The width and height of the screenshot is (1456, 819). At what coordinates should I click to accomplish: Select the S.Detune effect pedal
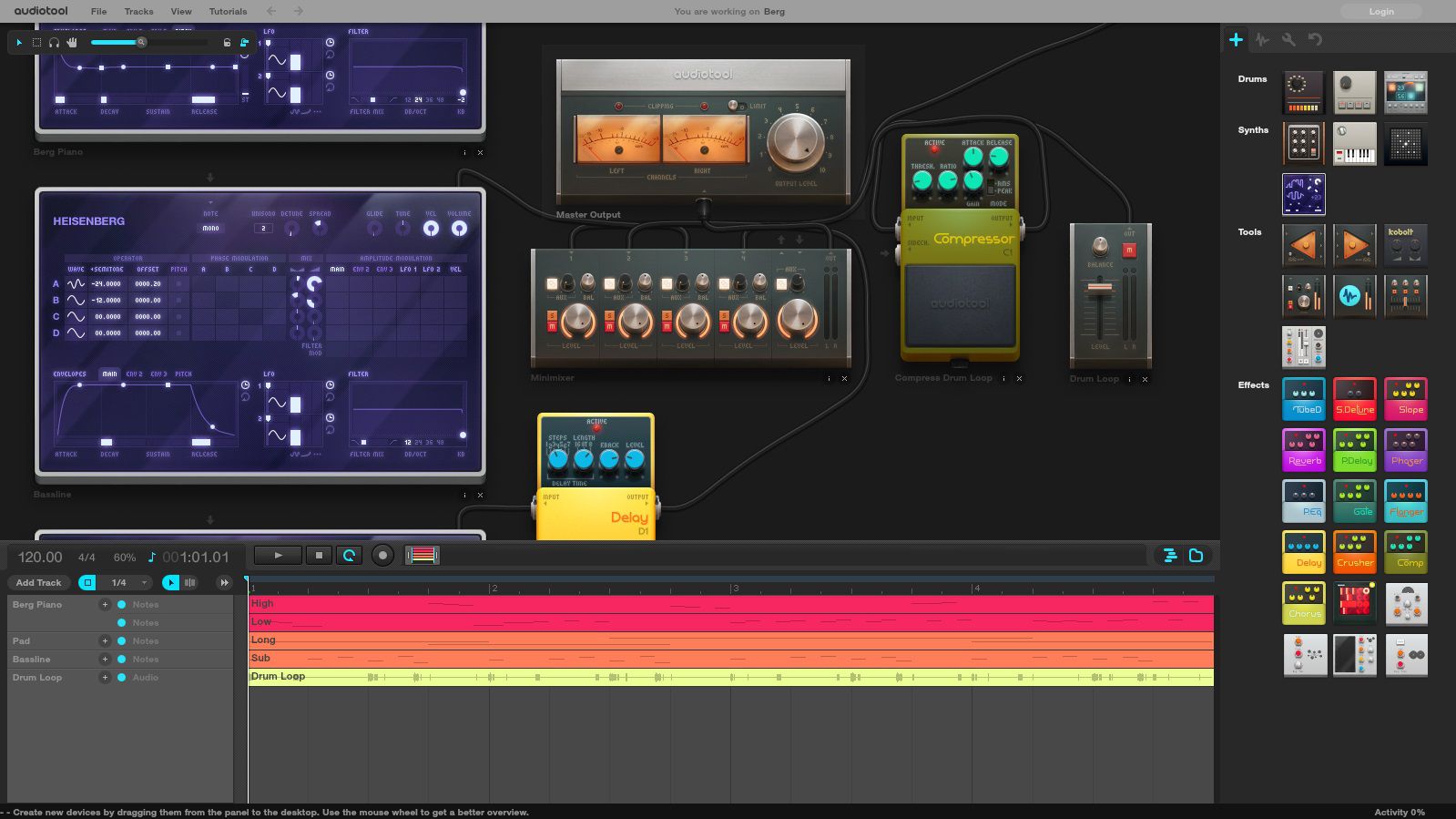(x=1354, y=399)
